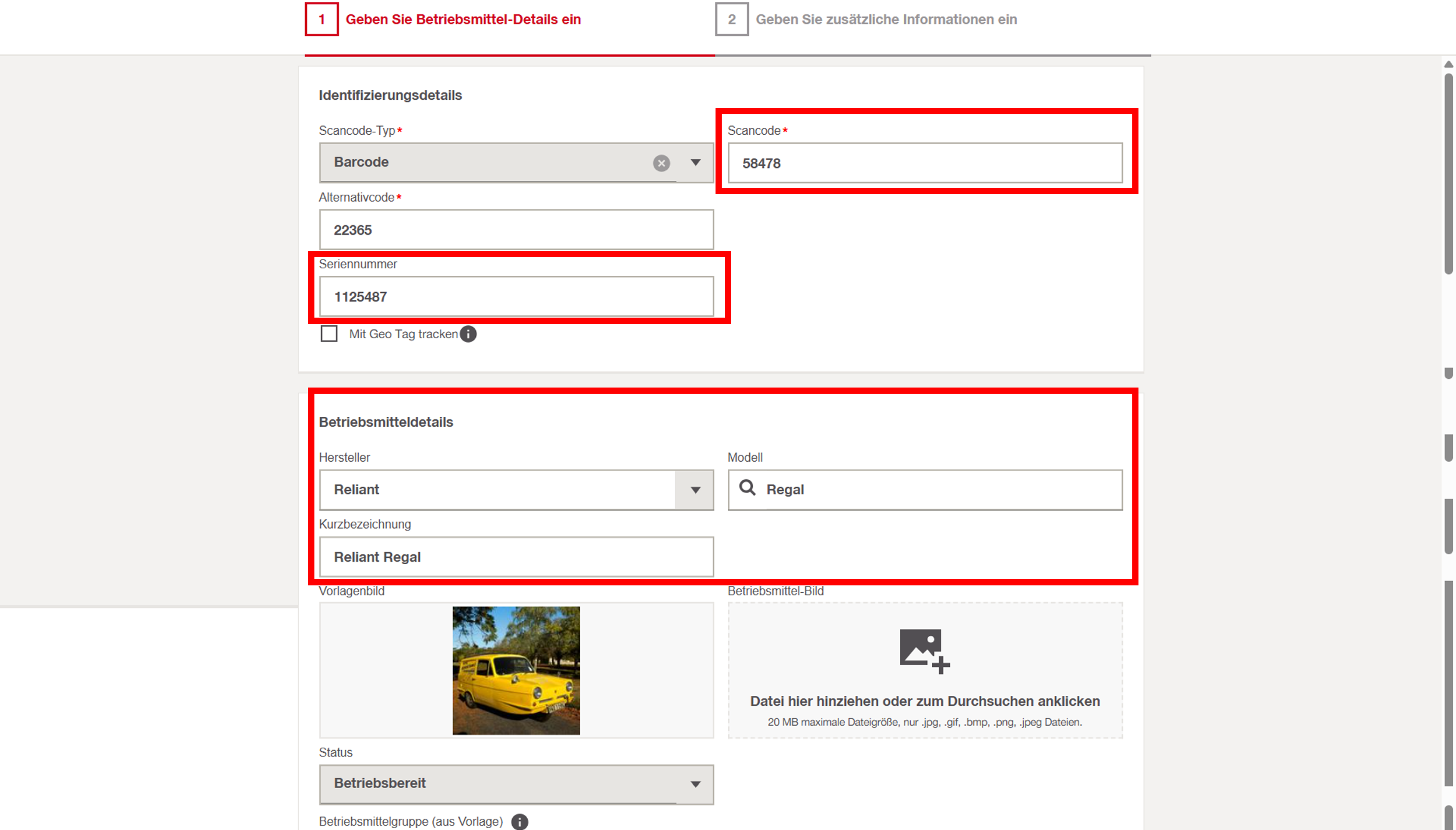The image size is (1456, 830).
Task: Click the Kurzbezeichnung Reliant Regal field
Action: [516, 557]
